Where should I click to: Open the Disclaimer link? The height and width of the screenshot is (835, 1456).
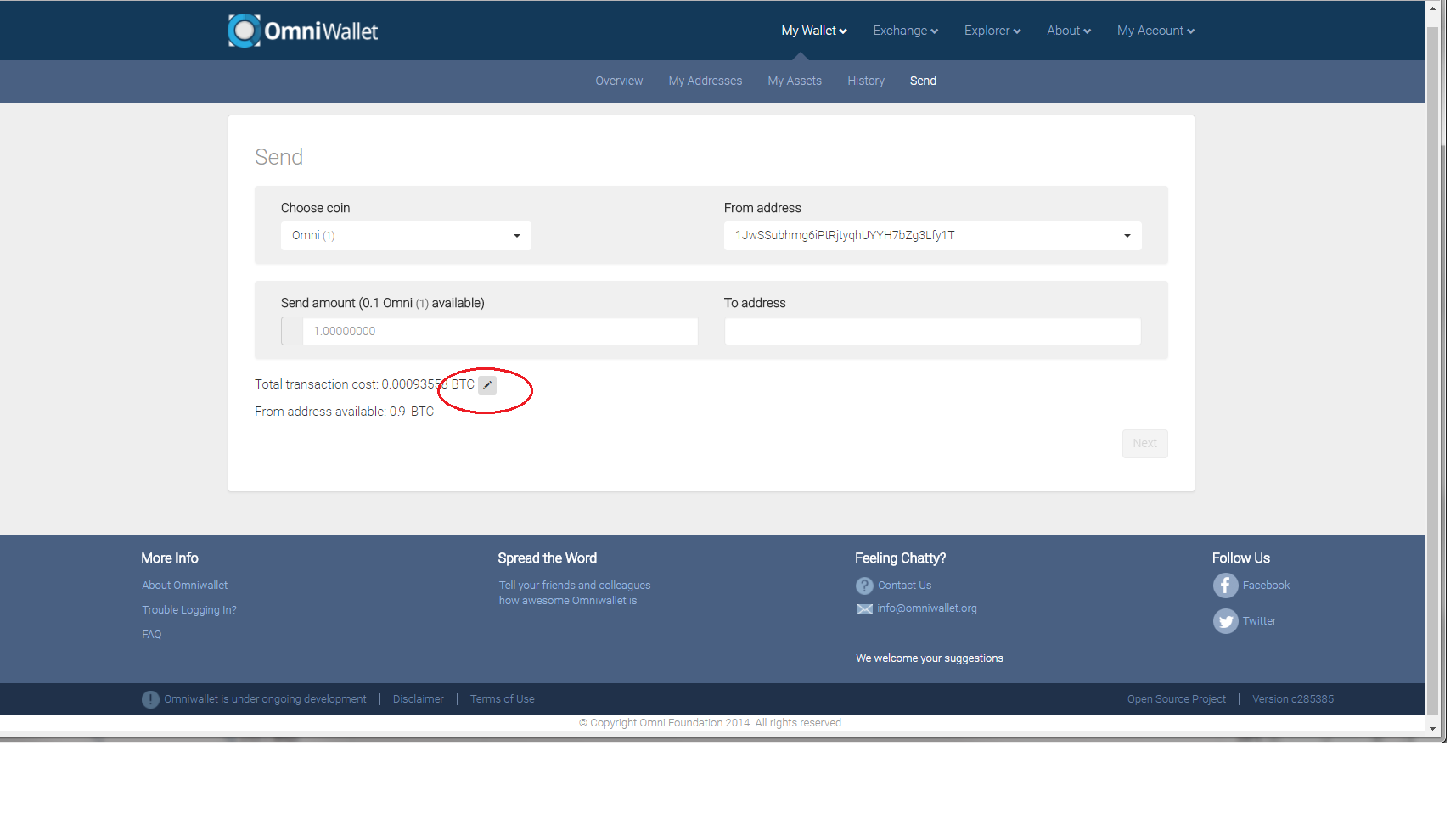click(x=418, y=699)
